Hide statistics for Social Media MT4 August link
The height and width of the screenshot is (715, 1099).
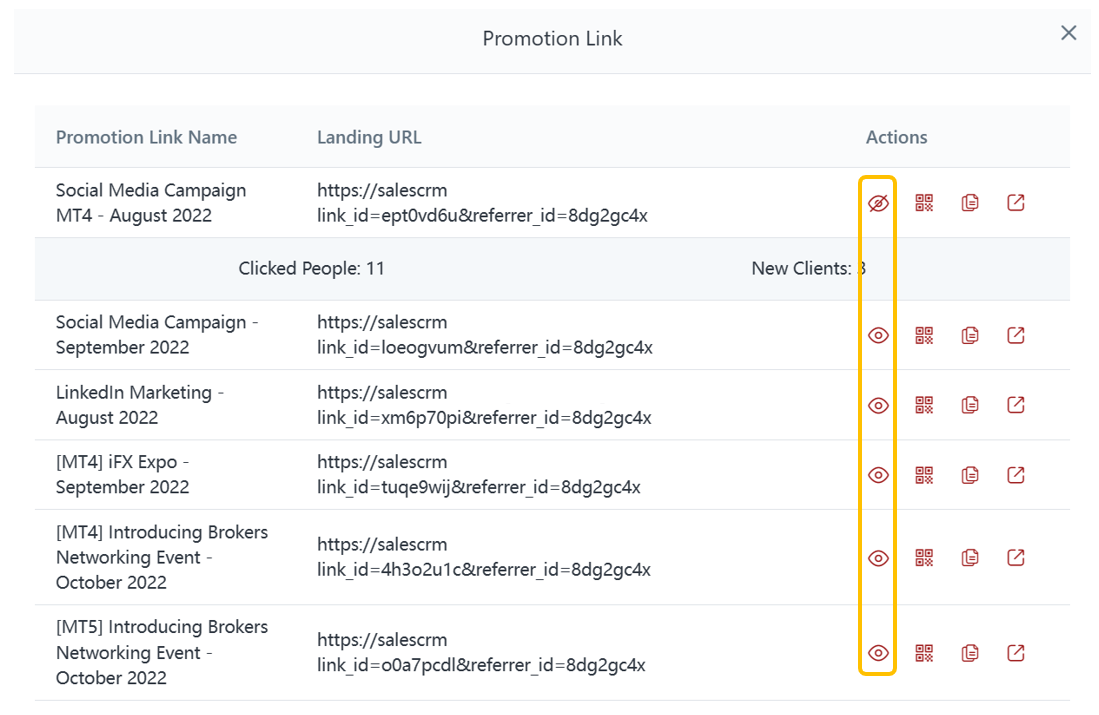pos(878,203)
